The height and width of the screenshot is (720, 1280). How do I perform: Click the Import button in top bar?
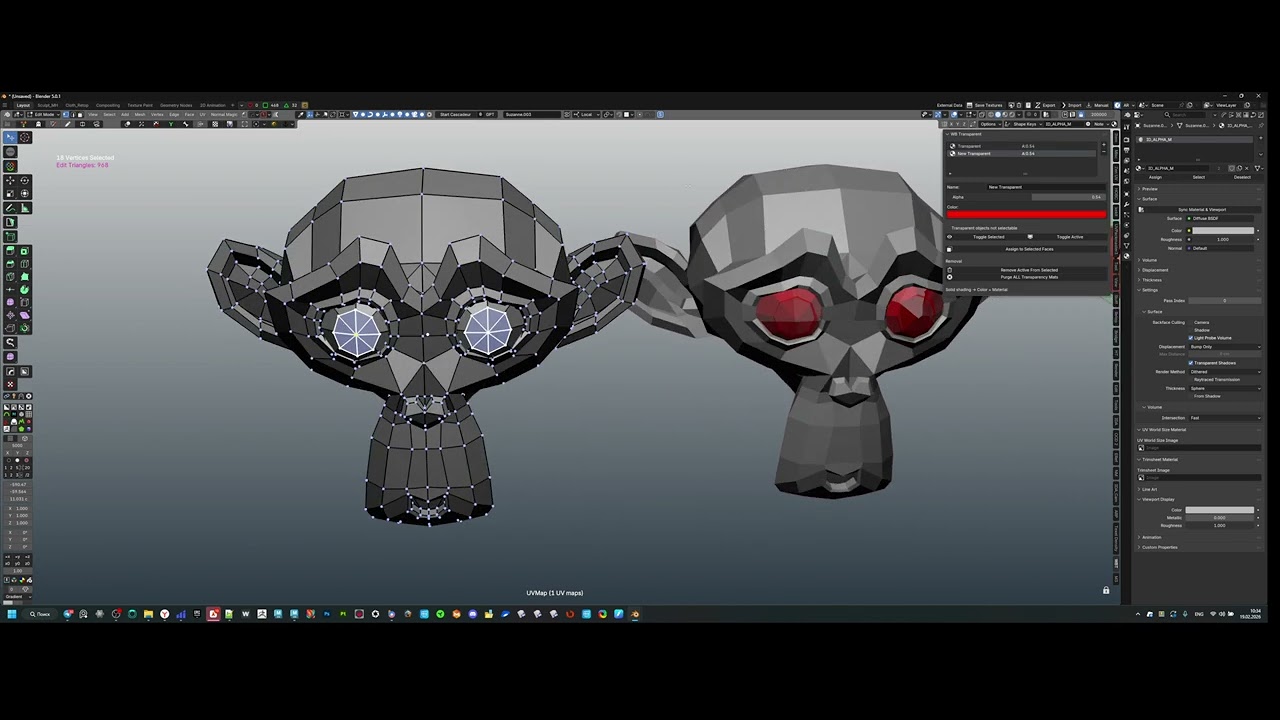tap(1073, 105)
